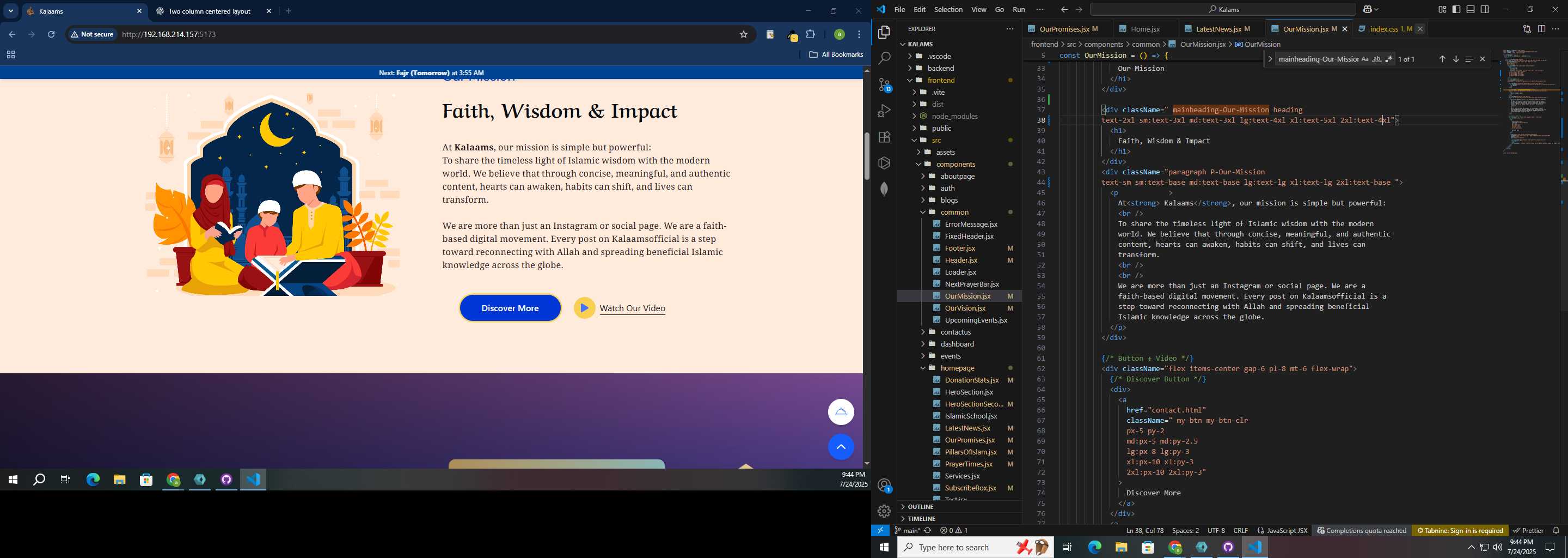Open Footer.jsx in the explorer tree
1568x558 pixels.
click(960, 248)
